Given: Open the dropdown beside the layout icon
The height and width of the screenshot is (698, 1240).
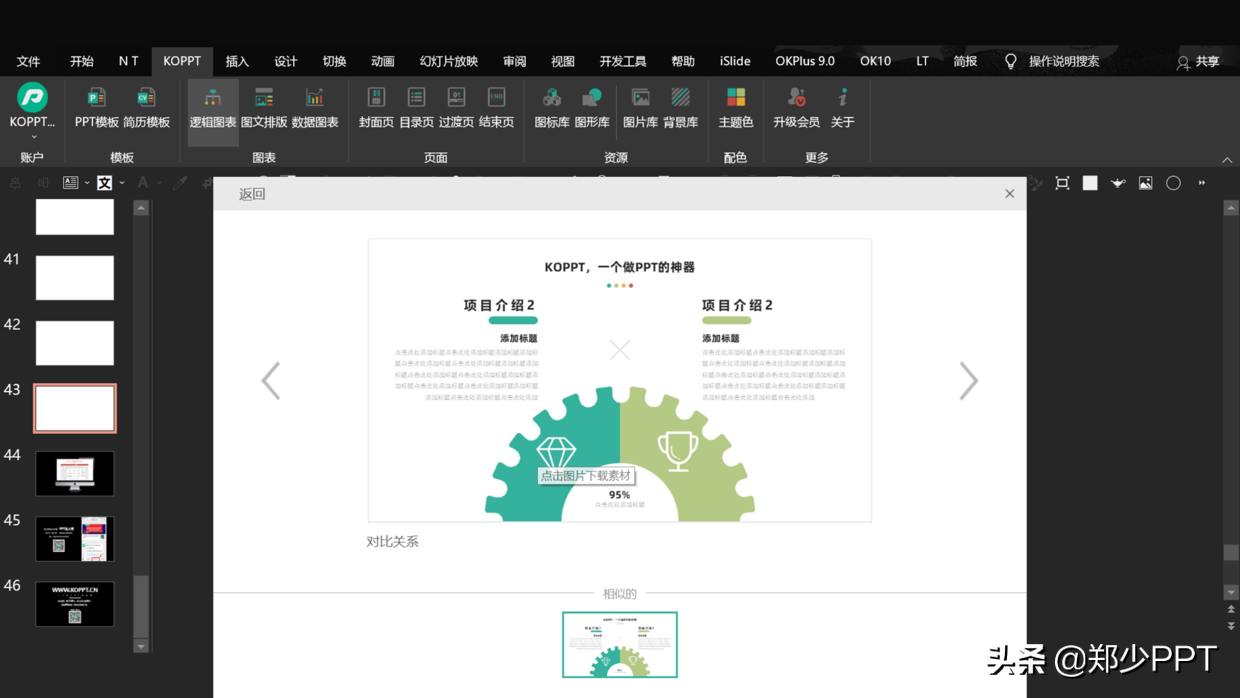Looking at the screenshot, I should click(x=87, y=183).
